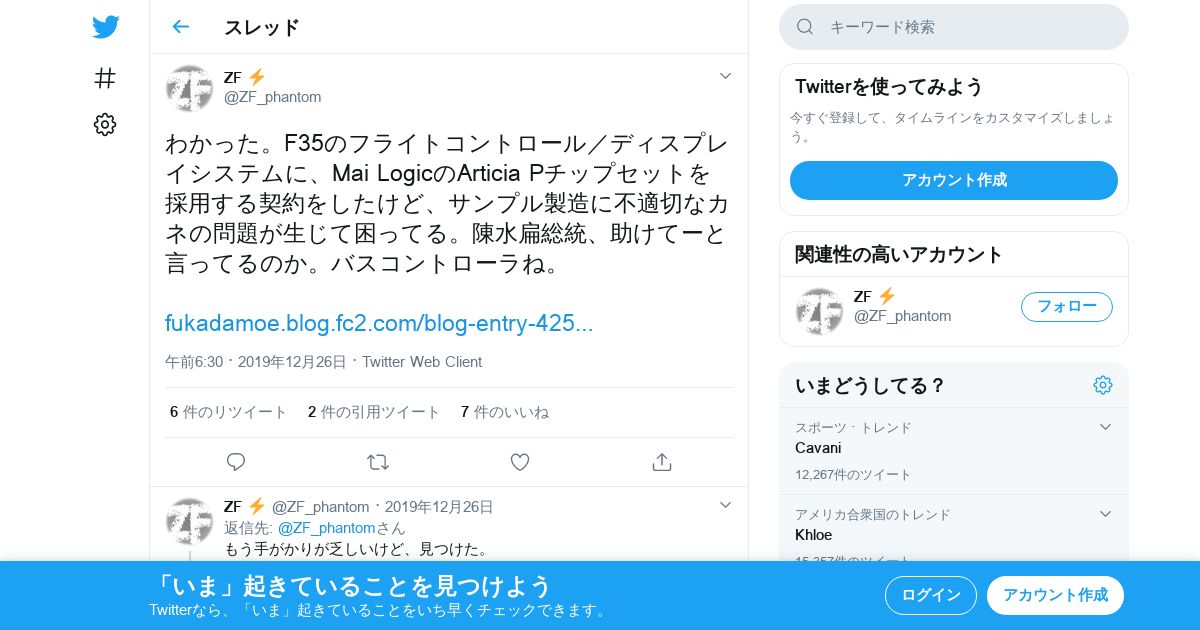Expand options chevron on the reply tweet
The image size is (1200, 630).
pos(726,505)
